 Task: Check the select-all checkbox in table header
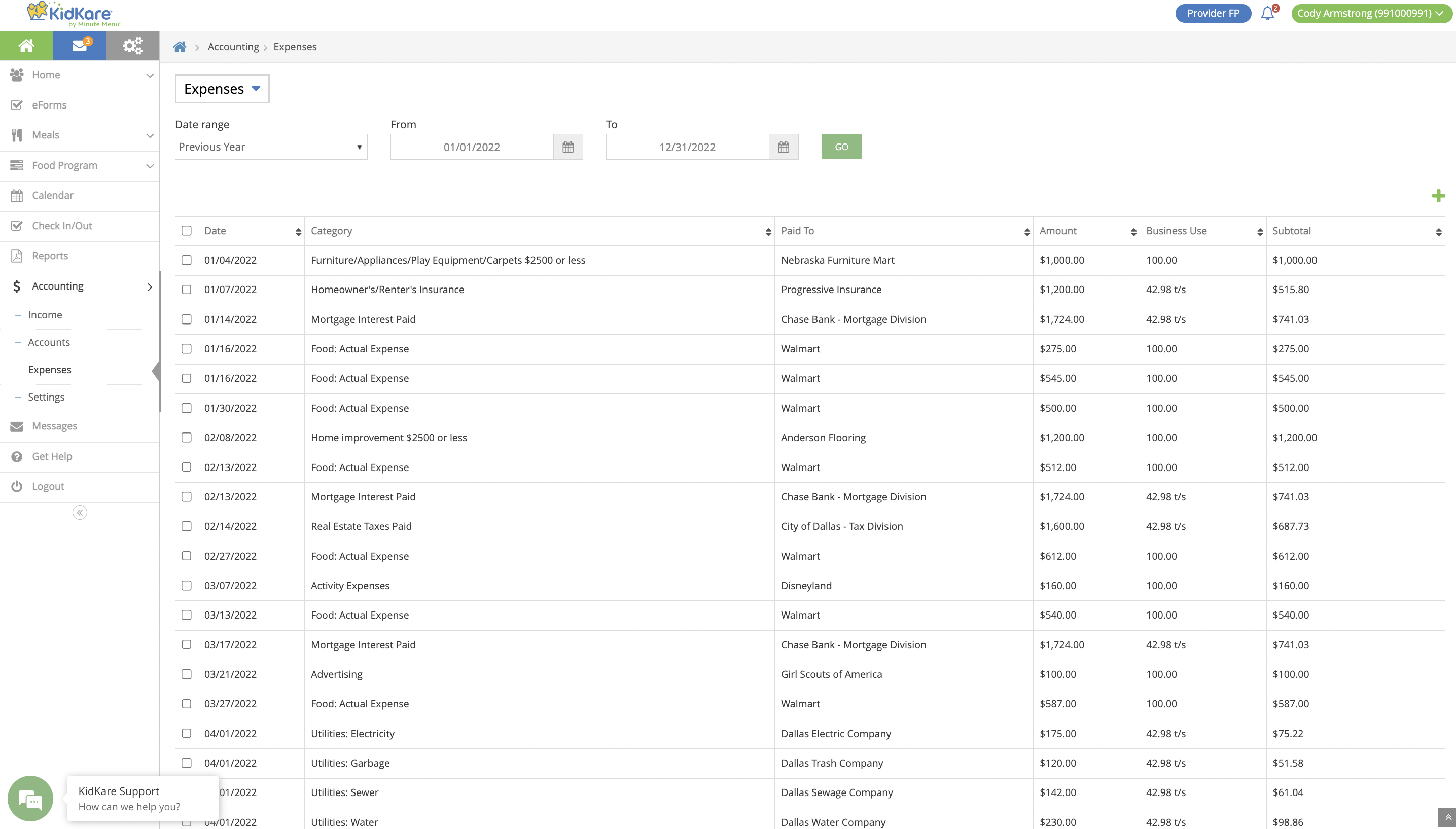186,230
